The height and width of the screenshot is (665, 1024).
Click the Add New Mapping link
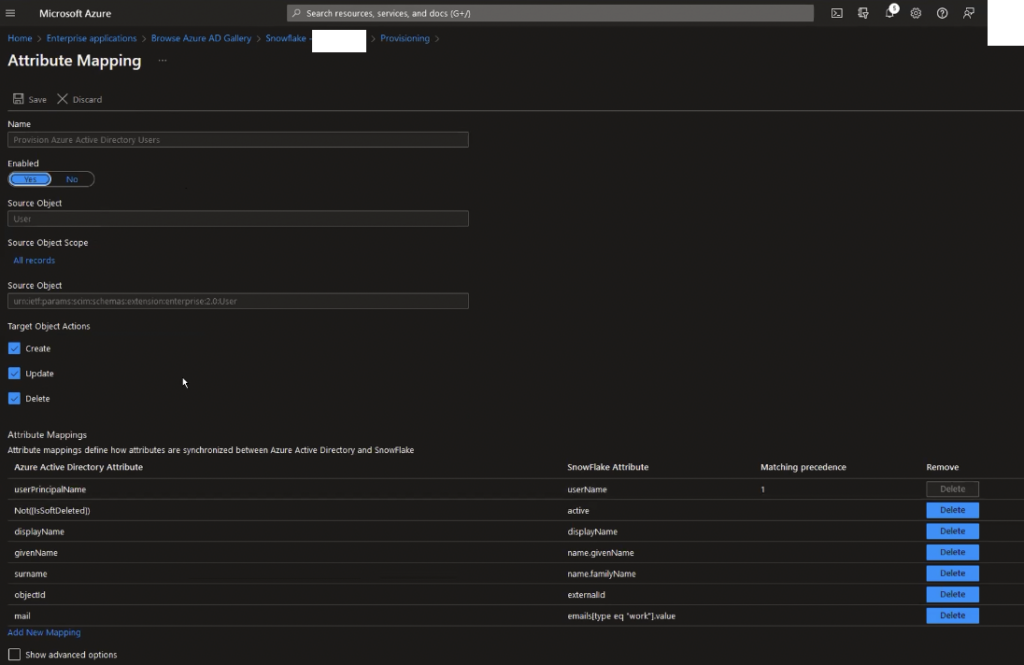pos(44,632)
